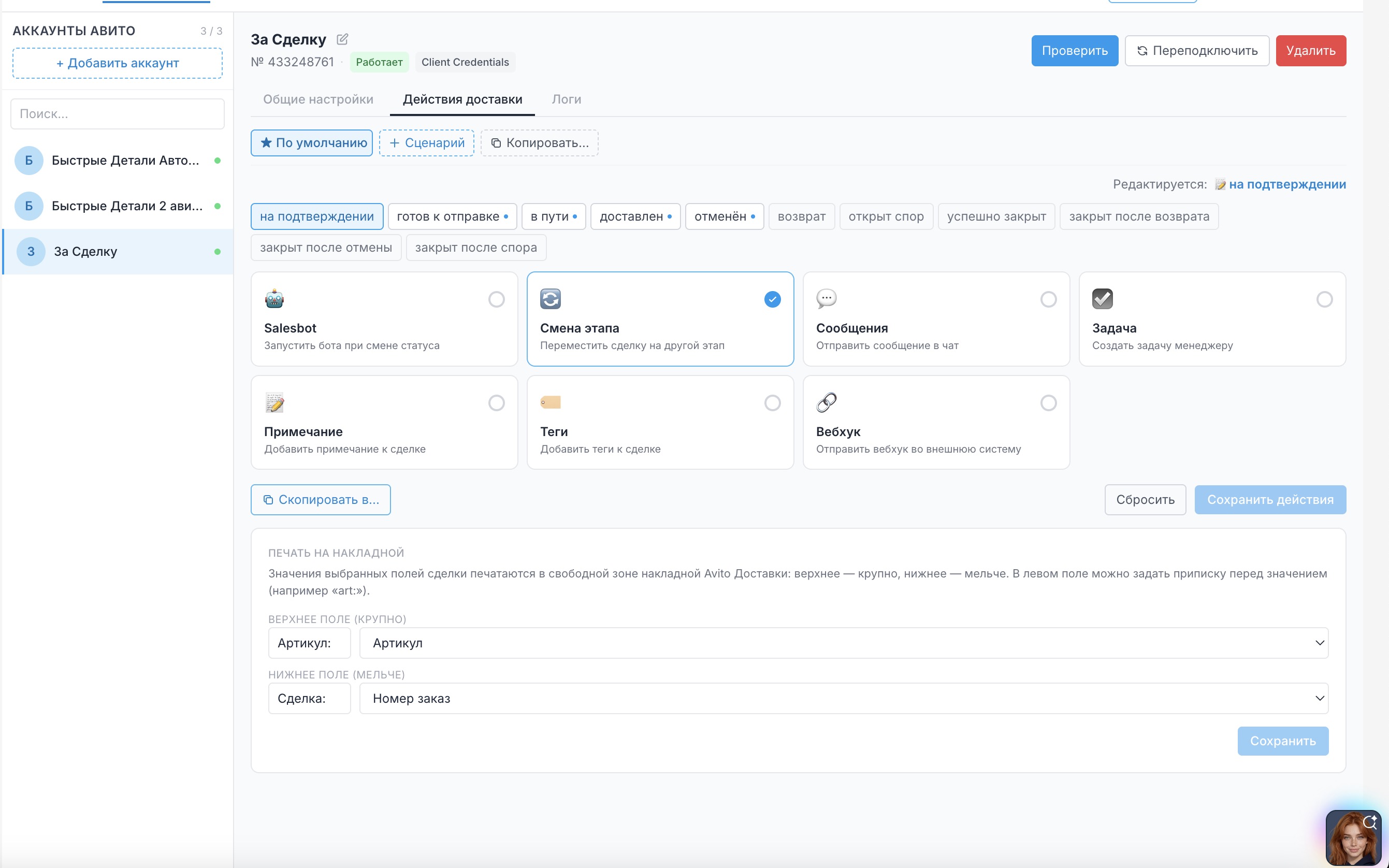Viewport: 1389px width, 868px height.
Task: Focus the Поиск... account search field
Action: click(118, 113)
